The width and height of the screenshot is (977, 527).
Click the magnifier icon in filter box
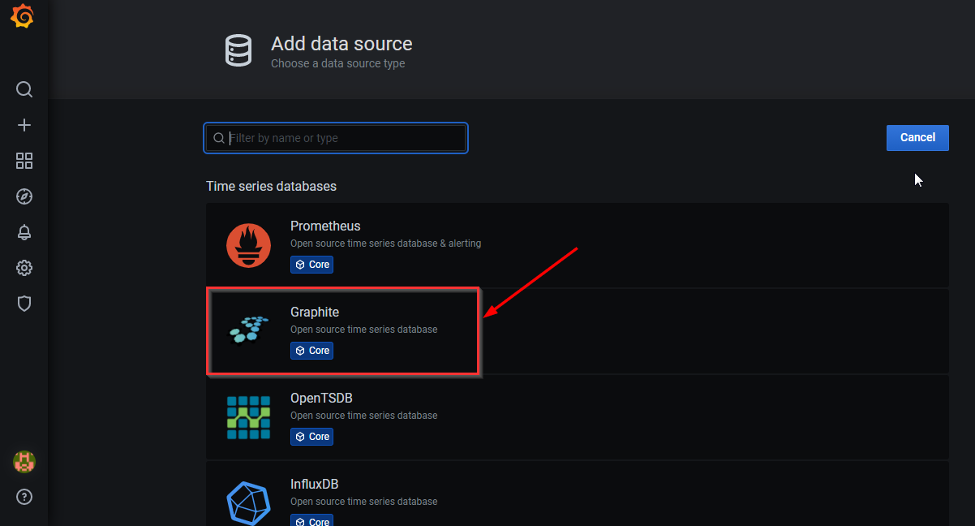coord(219,138)
